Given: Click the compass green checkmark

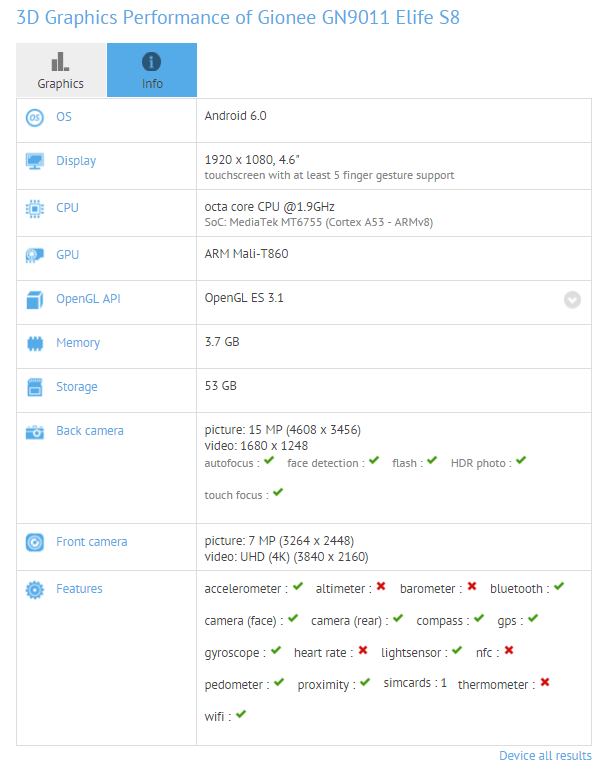Looking at the screenshot, I should [478, 618].
